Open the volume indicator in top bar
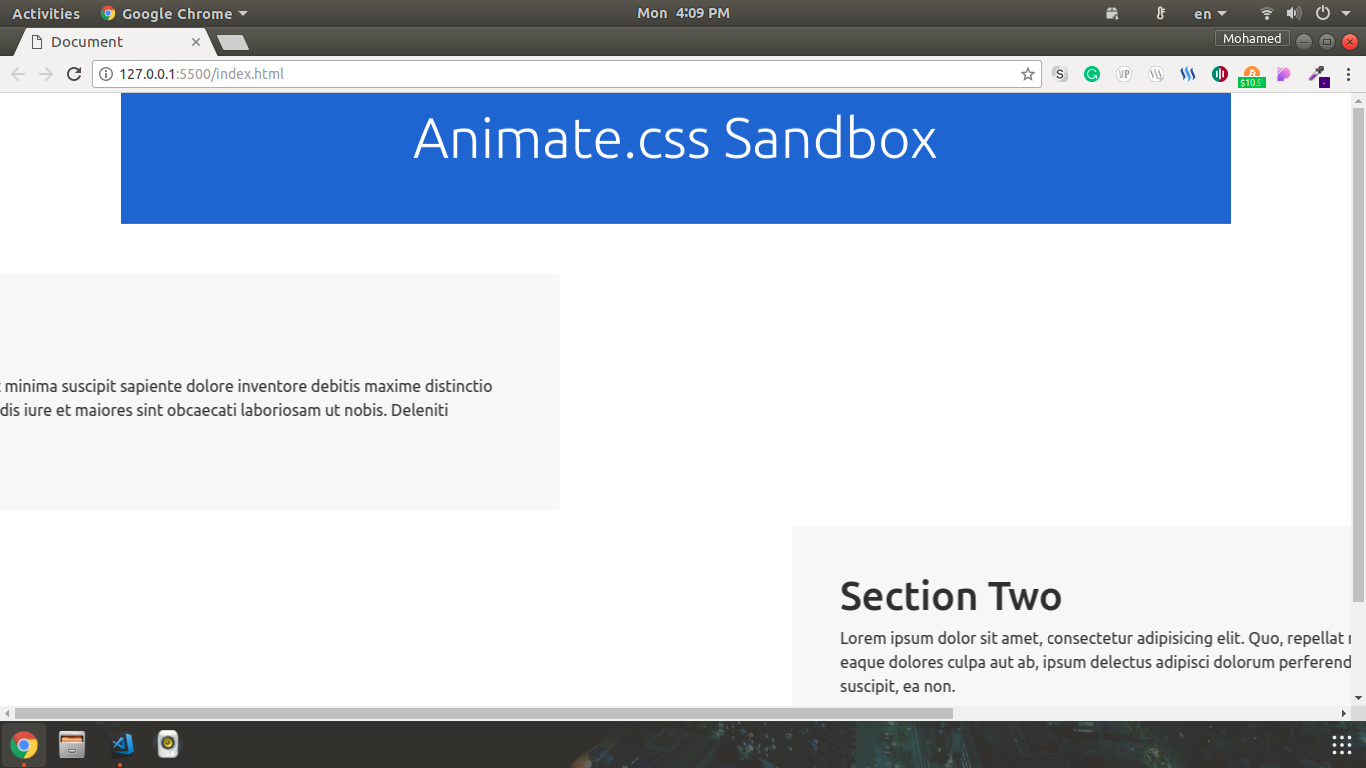 click(x=1294, y=14)
